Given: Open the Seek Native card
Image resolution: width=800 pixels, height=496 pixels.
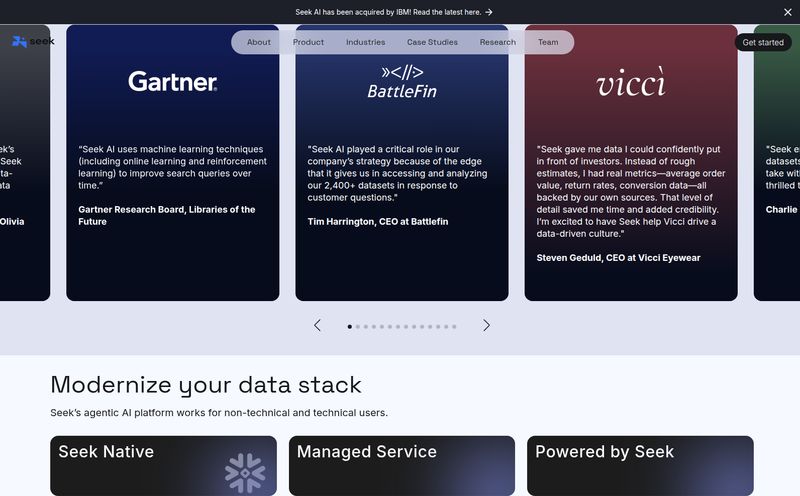Looking at the screenshot, I should tap(163, 465).
